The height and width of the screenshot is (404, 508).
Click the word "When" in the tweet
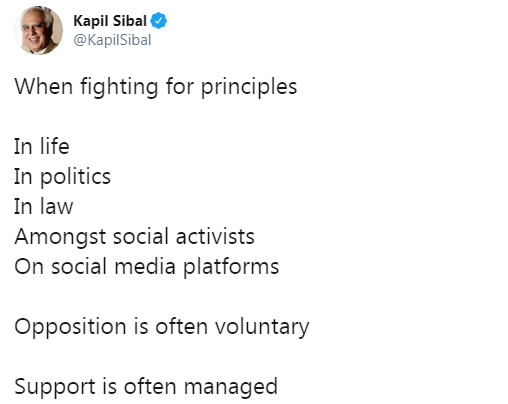[43, 87]
